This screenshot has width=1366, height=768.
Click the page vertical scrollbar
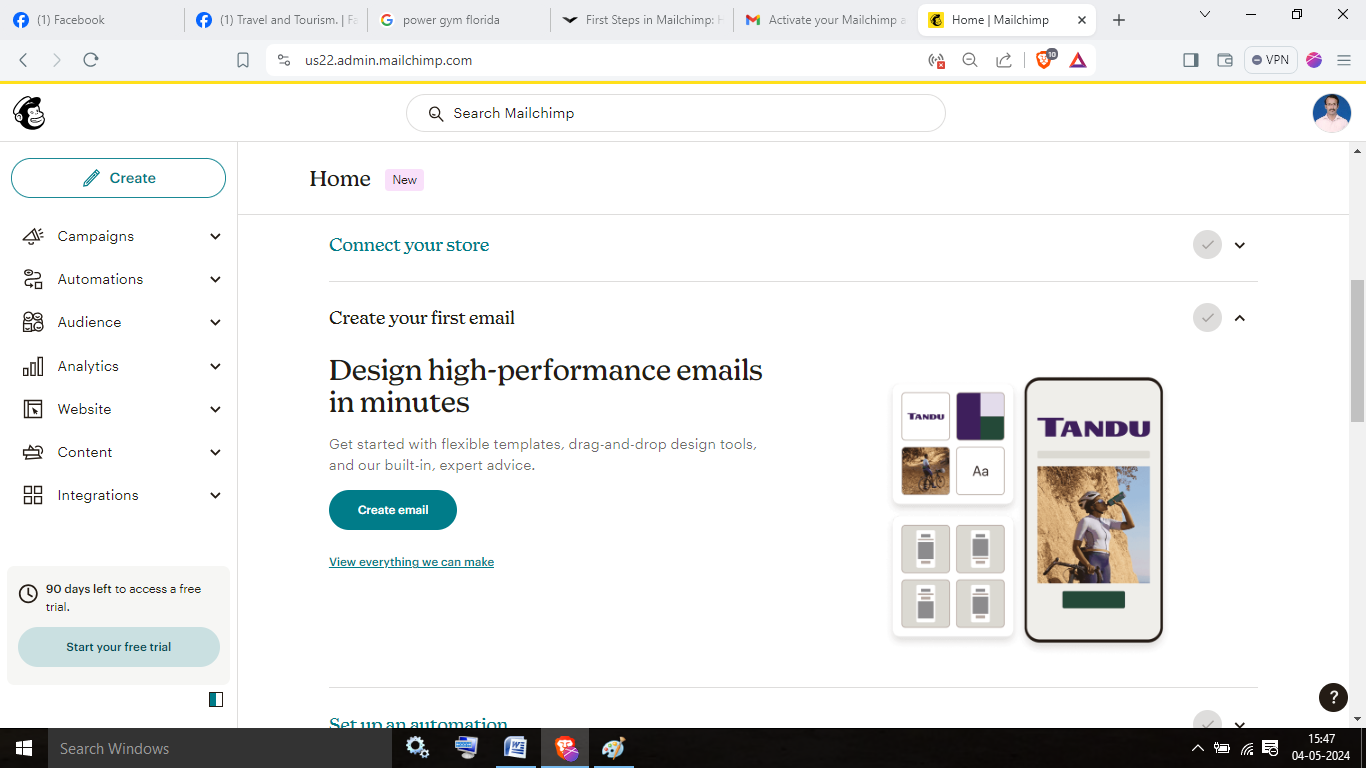1357,350
